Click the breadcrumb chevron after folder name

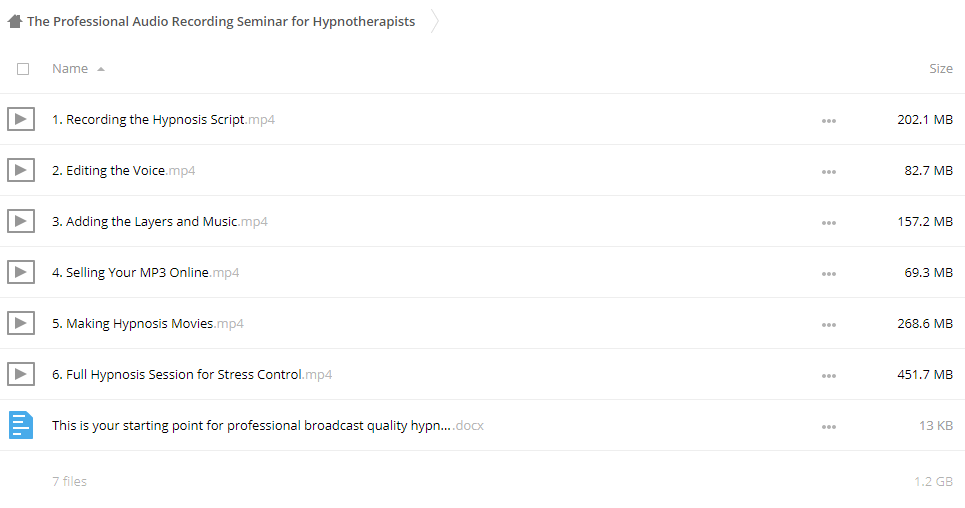coord(434,22)
